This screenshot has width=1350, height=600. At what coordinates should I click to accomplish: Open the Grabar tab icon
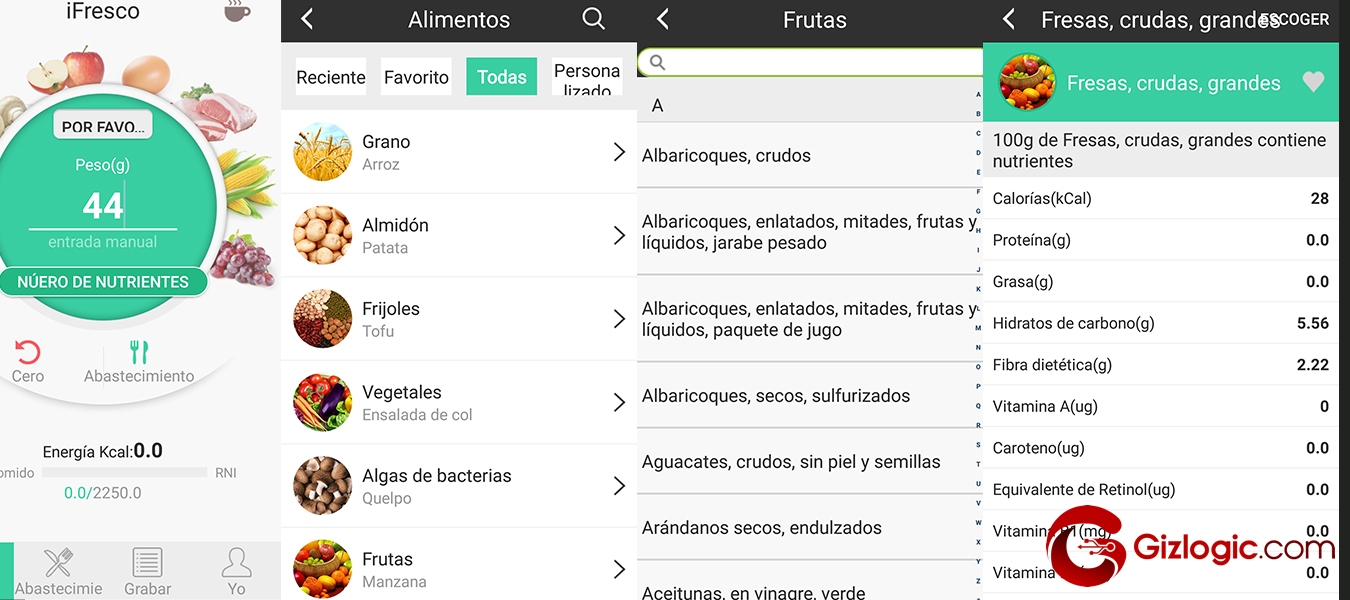[148, 563]
